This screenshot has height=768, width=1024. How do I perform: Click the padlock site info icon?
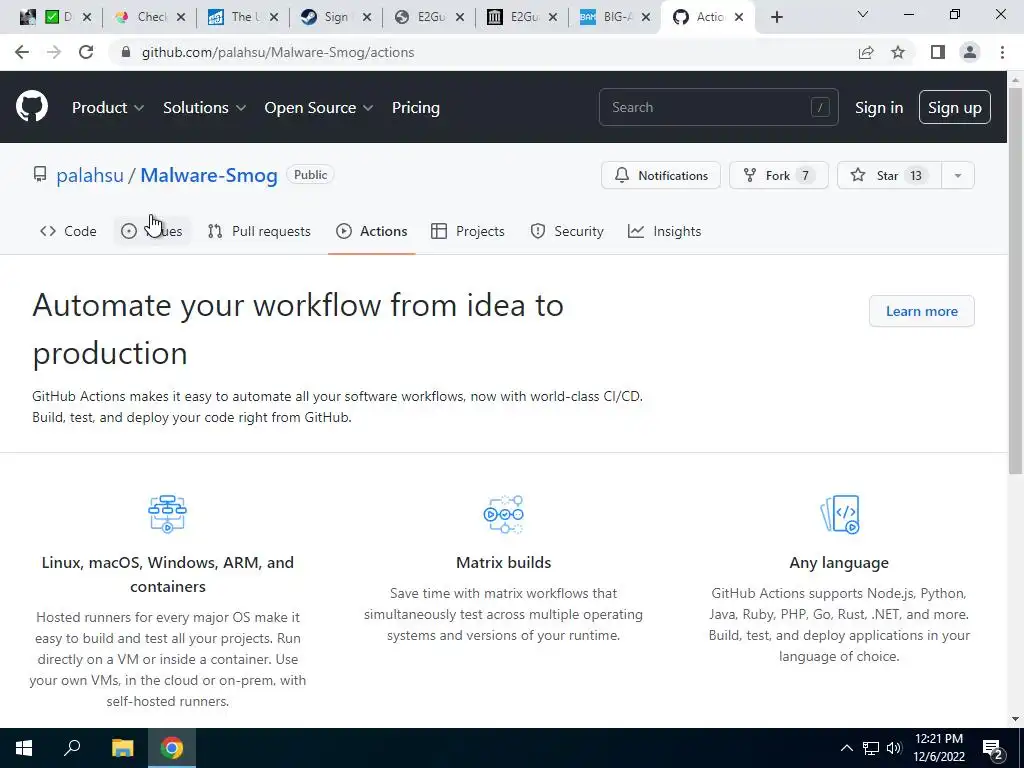click(126, 52)
